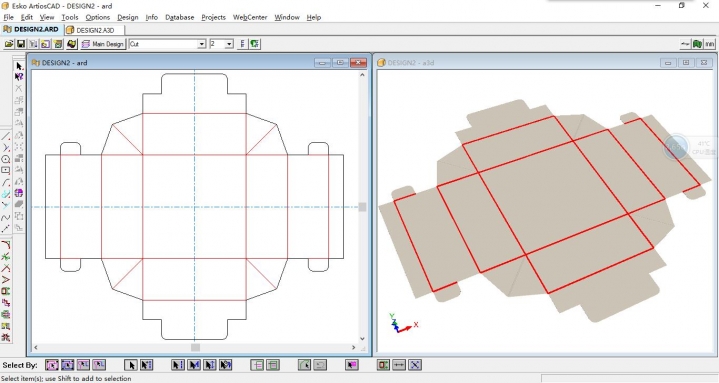The height and width of the screenshot is (383, 719).
Task: Toggle the plain arrow selection mode button
Action: [x=131, y=365]
